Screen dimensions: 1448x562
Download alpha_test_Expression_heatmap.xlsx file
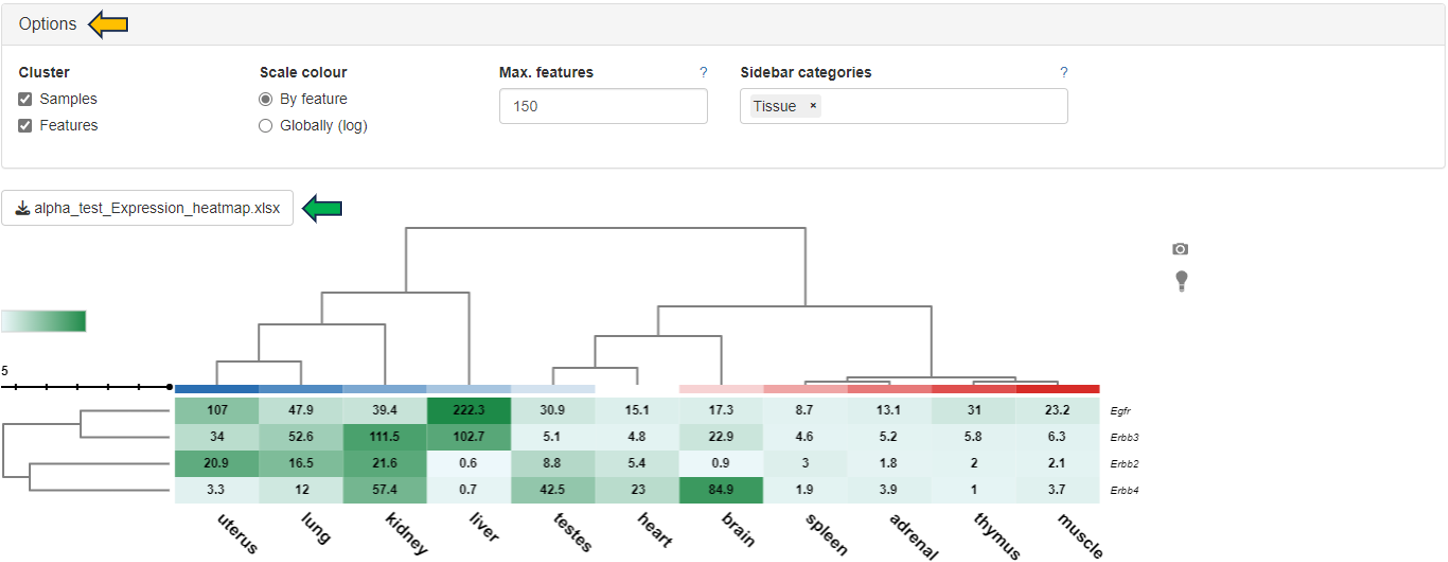pyautogui.click(x=147, y=208)
